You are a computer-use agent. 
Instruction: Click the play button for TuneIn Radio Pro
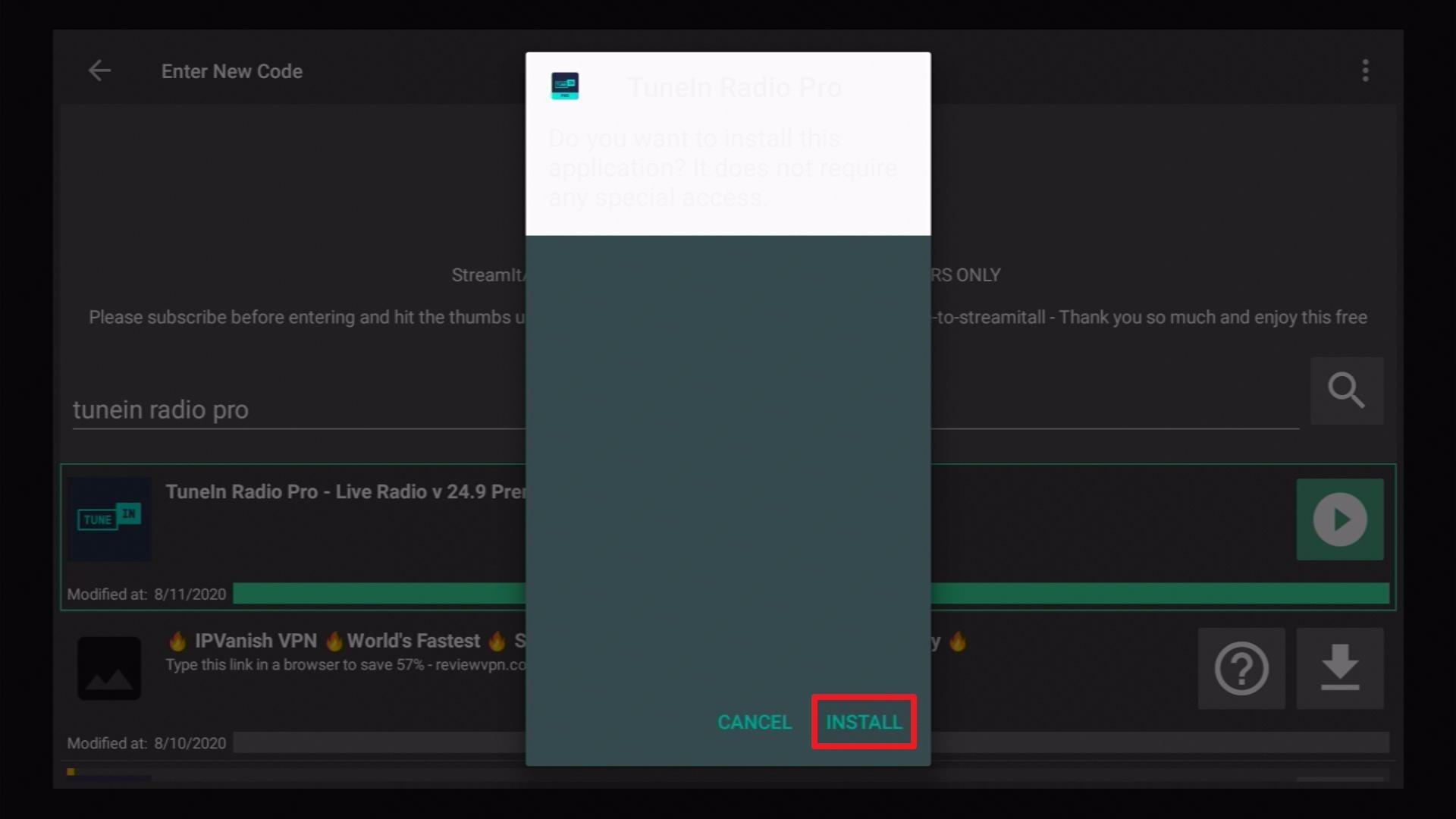pos(1340,519)
